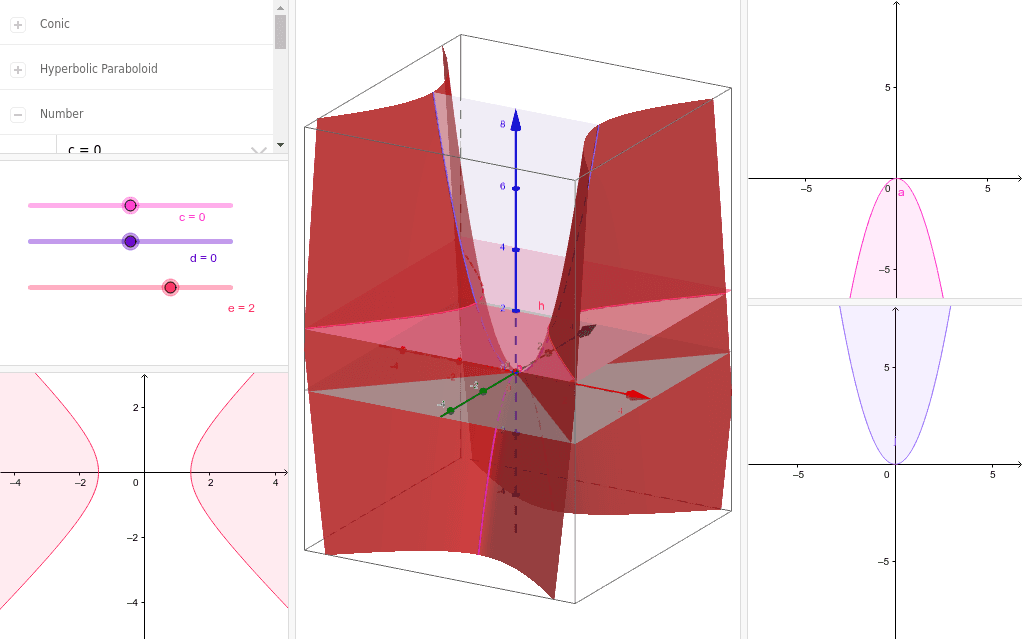The width and height of the screenshot is (1024, 641).
Task: Click the pink c slider handle
Action: 131,206
